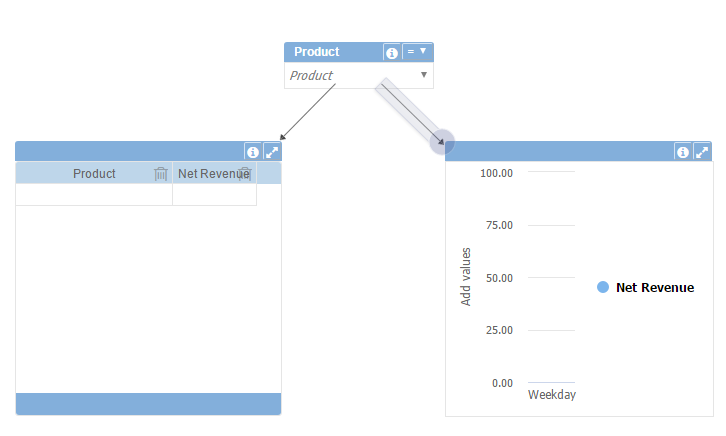The width and height of the screenshot is (726, 436).
Task: Click the empty Product table cell
Action: (94, 195)
